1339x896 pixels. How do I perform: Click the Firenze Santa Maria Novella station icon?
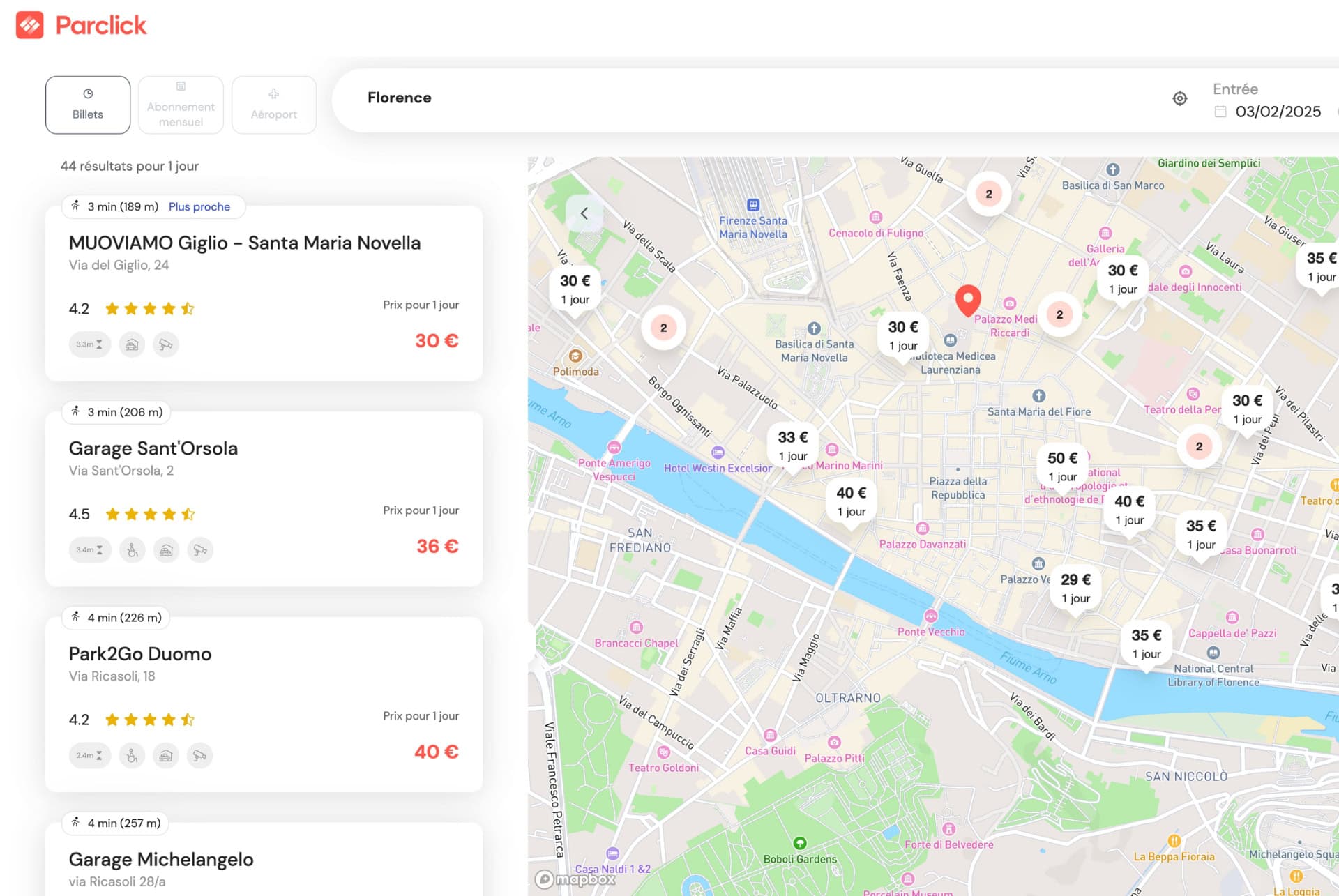[753, 205]
